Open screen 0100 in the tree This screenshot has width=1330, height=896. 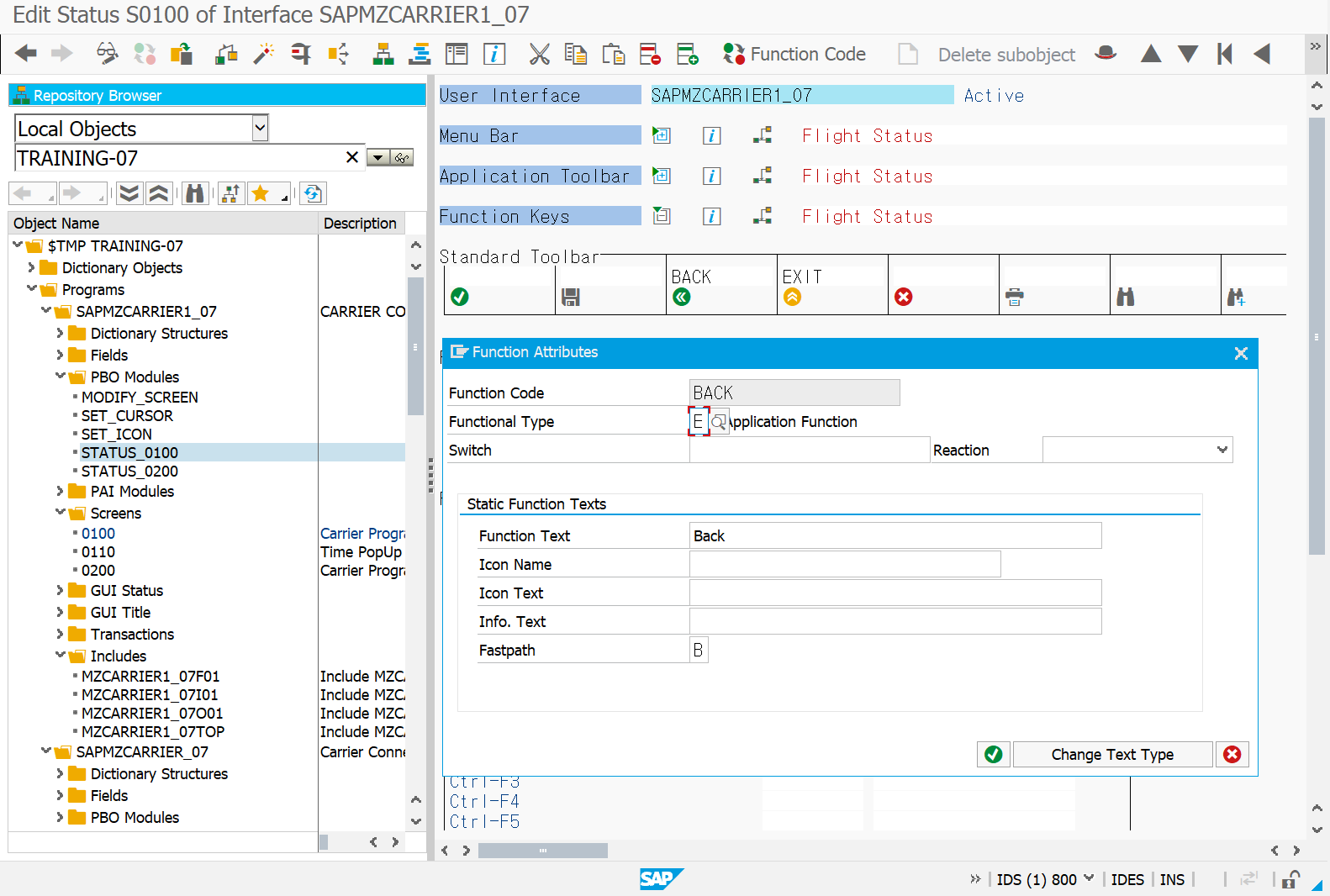click(x=98, y=533)
